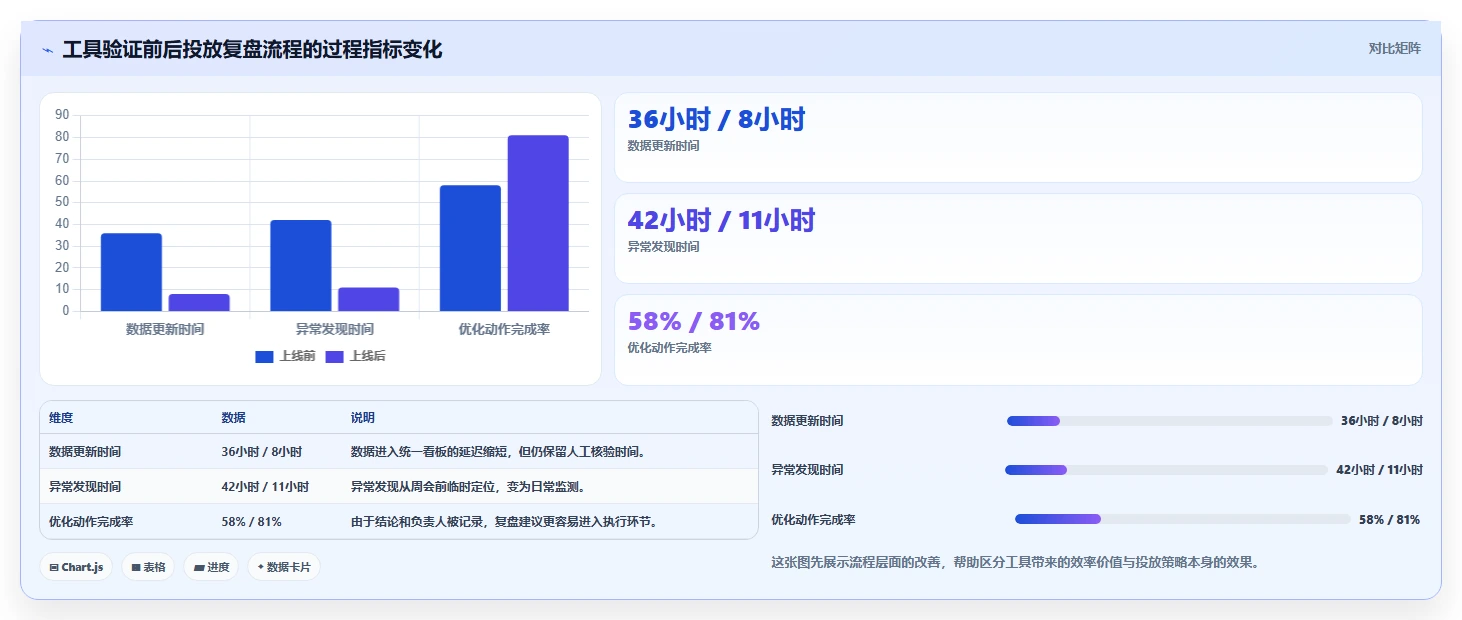Click description starting 异常发现从周会前
Viewport: 1462px width, 620px height.
click(467, 487)
